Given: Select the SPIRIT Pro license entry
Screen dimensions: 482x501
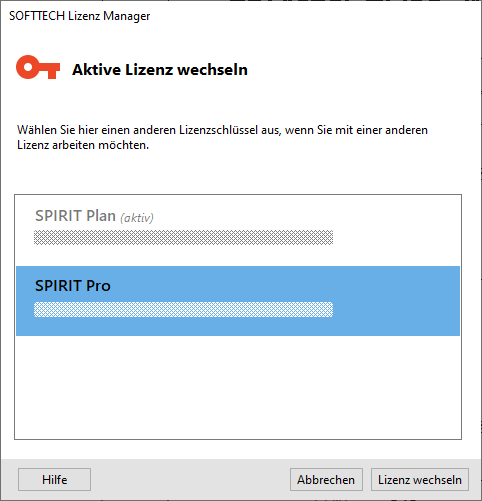Looking at the screenshot, I should click(238, 301).
